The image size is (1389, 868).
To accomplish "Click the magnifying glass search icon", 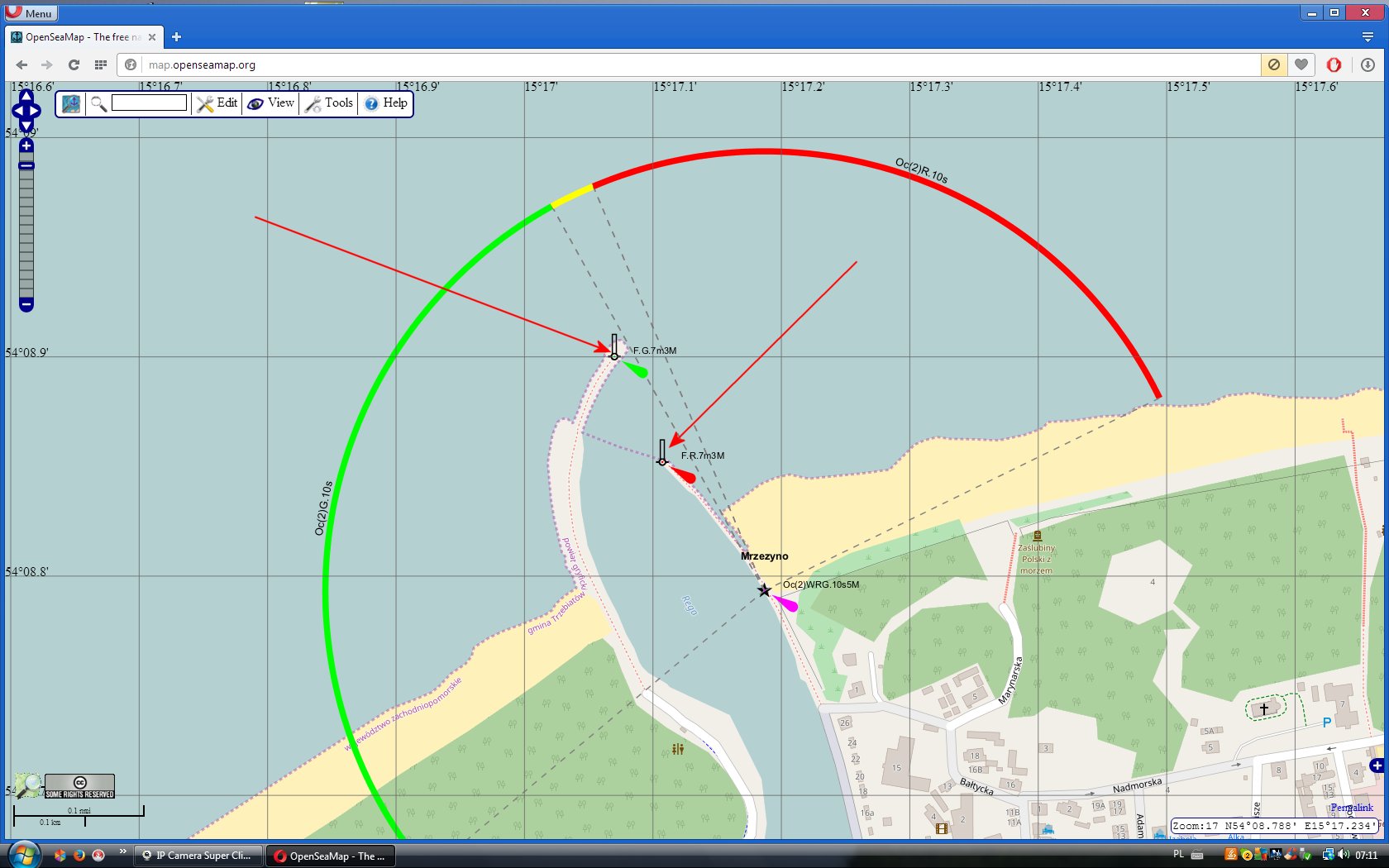I will tap(98, 103).
